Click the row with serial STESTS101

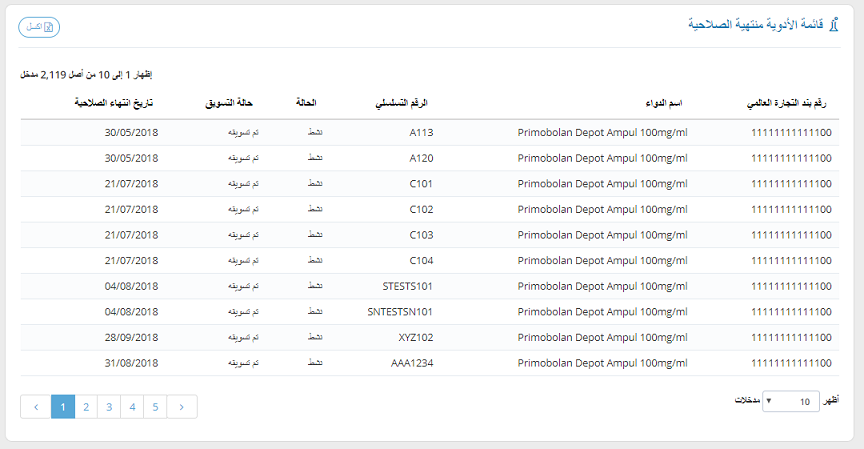407,285
